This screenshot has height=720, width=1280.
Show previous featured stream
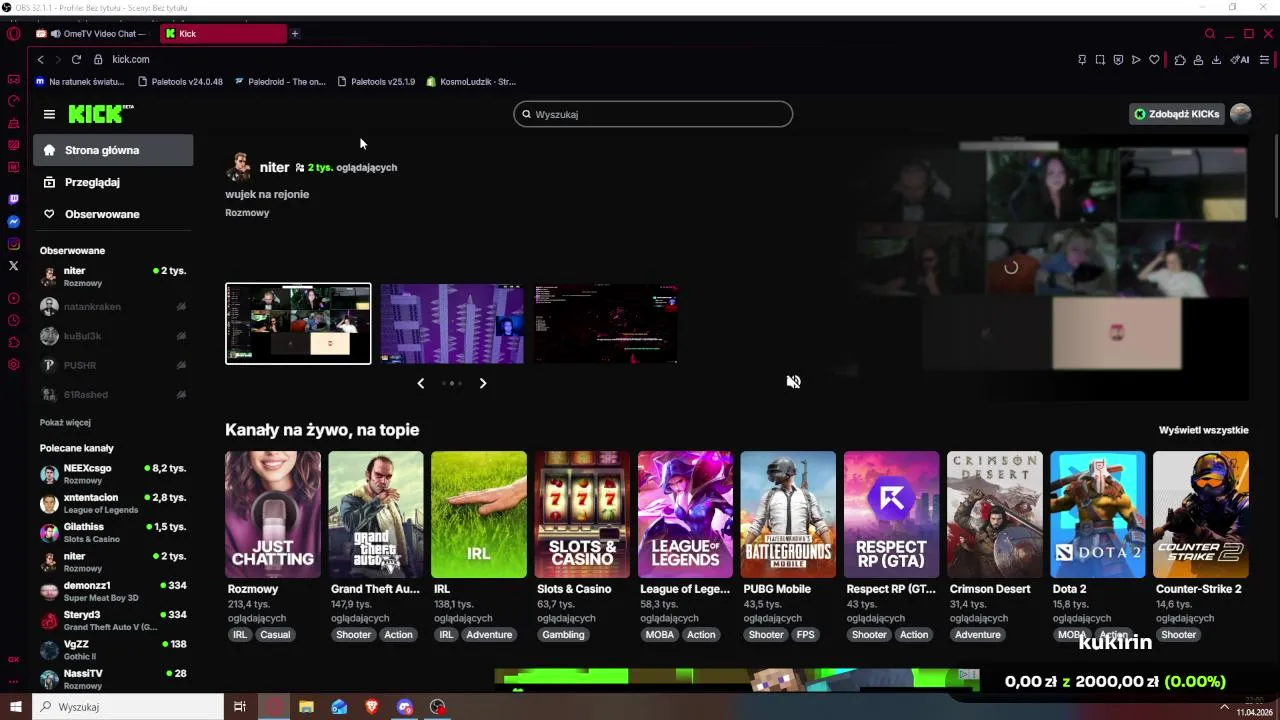pos(420,383)
